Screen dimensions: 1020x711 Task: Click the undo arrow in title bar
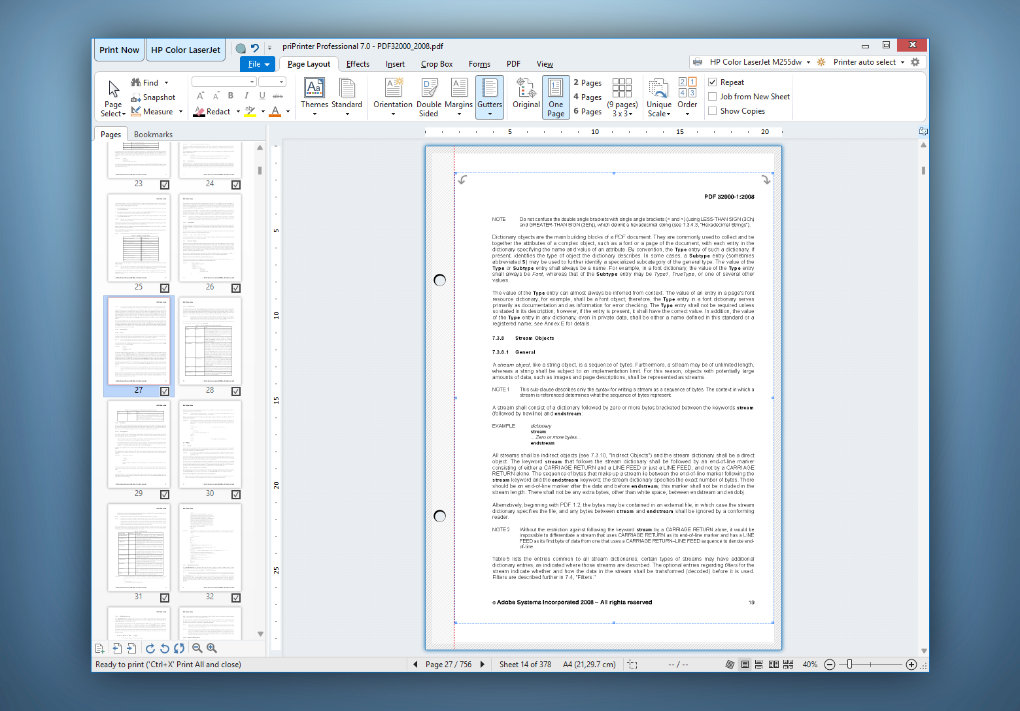click(x=255, y=48)
